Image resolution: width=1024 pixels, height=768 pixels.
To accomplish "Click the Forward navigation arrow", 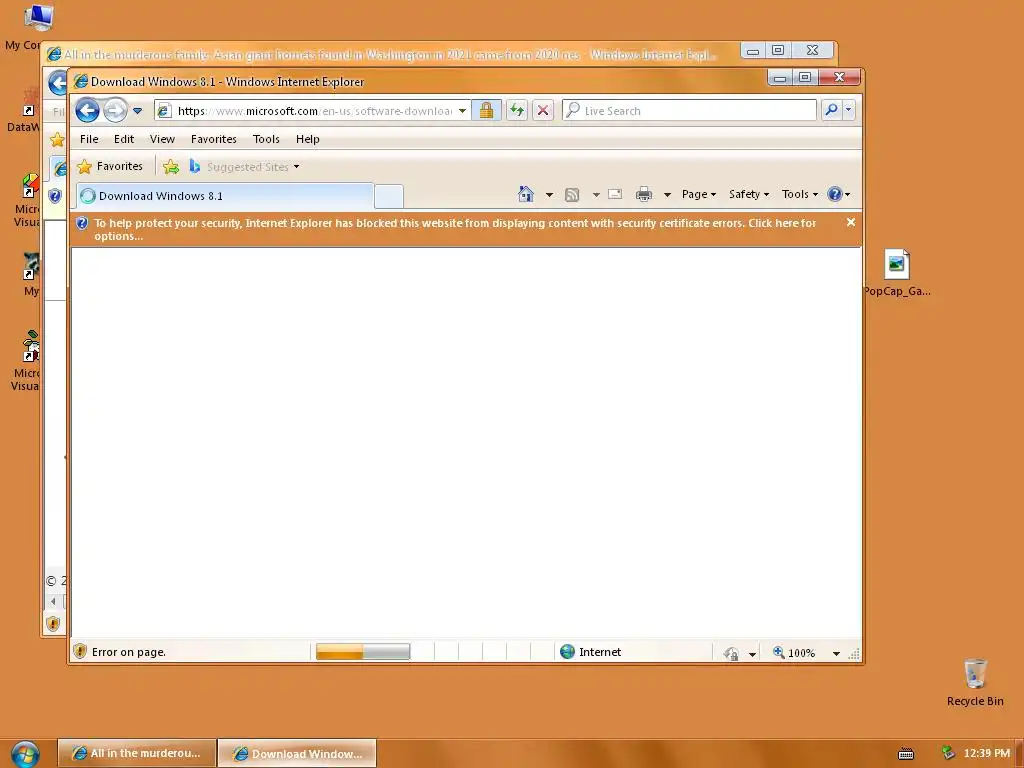I will click(x=115, y=110).
